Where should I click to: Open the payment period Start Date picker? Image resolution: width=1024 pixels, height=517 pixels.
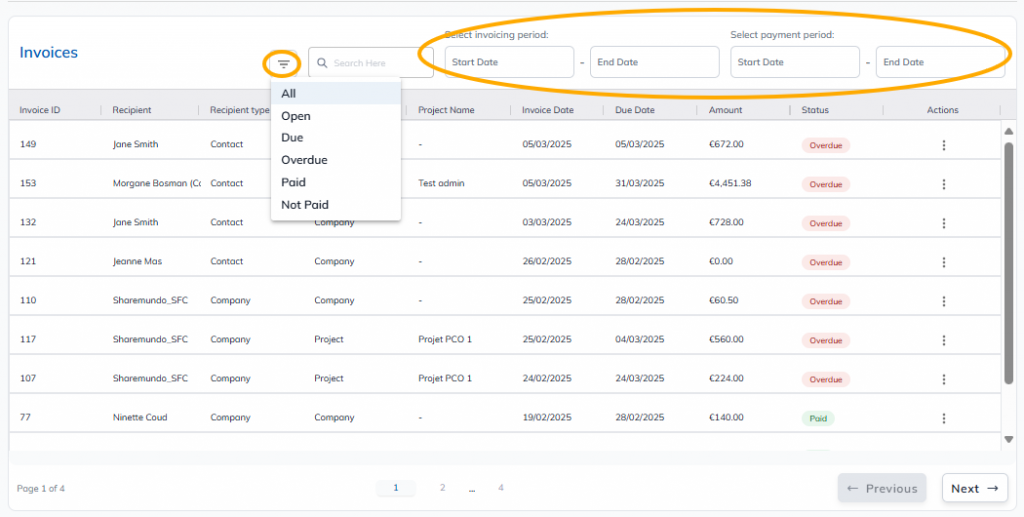795,62
